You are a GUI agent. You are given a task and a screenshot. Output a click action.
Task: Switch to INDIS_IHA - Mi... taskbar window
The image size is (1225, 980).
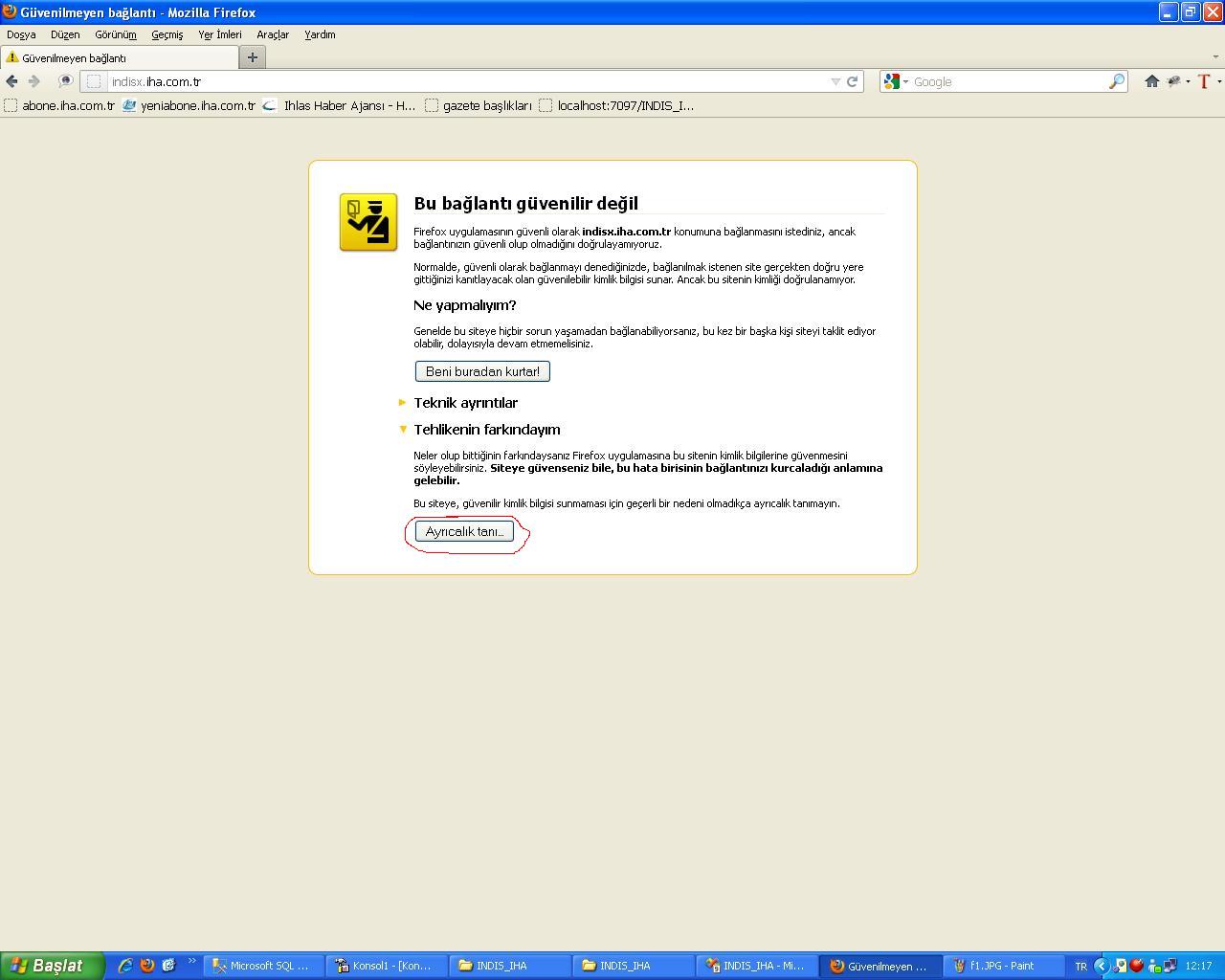coord(756,966)
